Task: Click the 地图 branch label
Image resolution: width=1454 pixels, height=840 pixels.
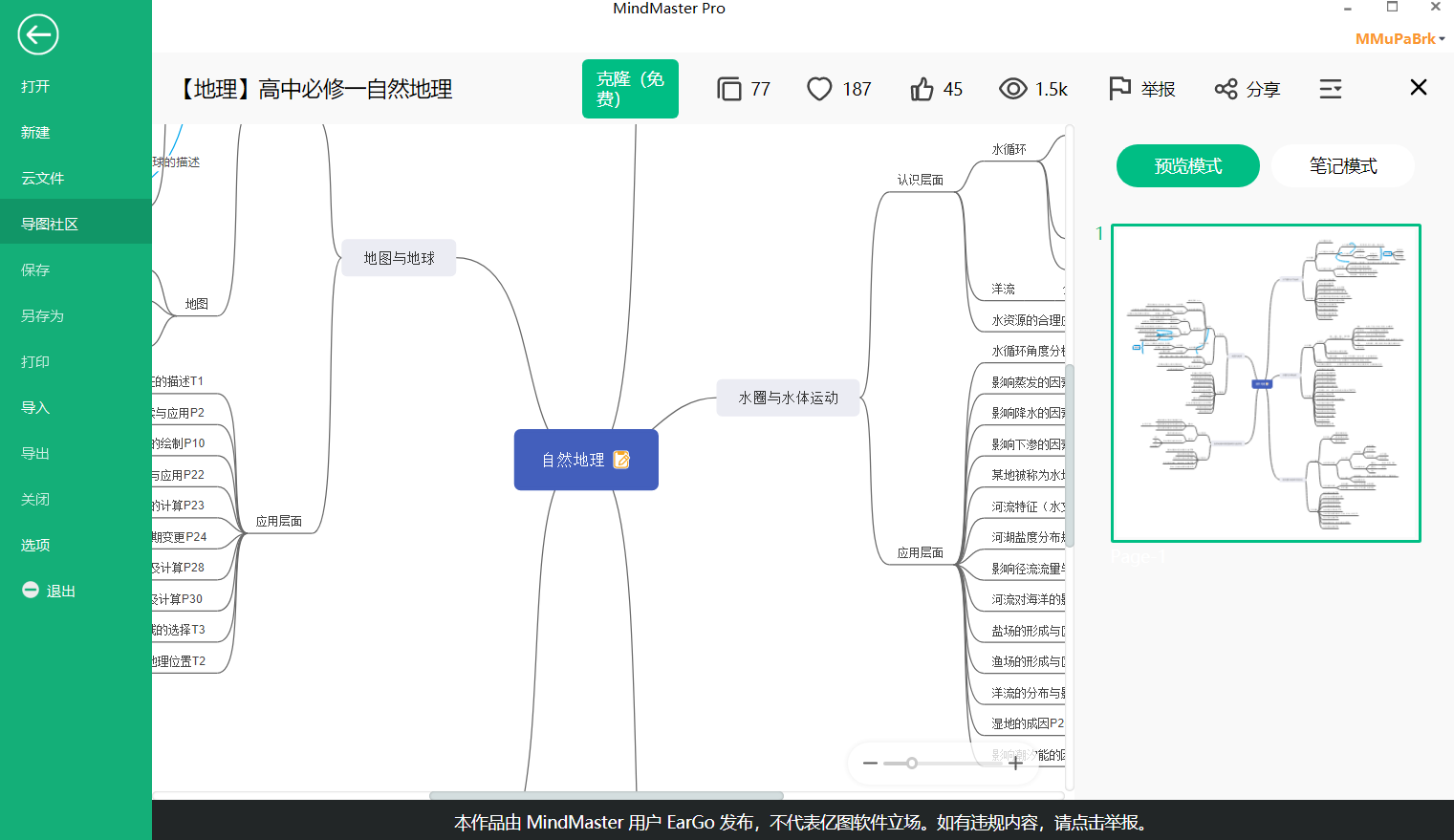Action: (197, 304)
